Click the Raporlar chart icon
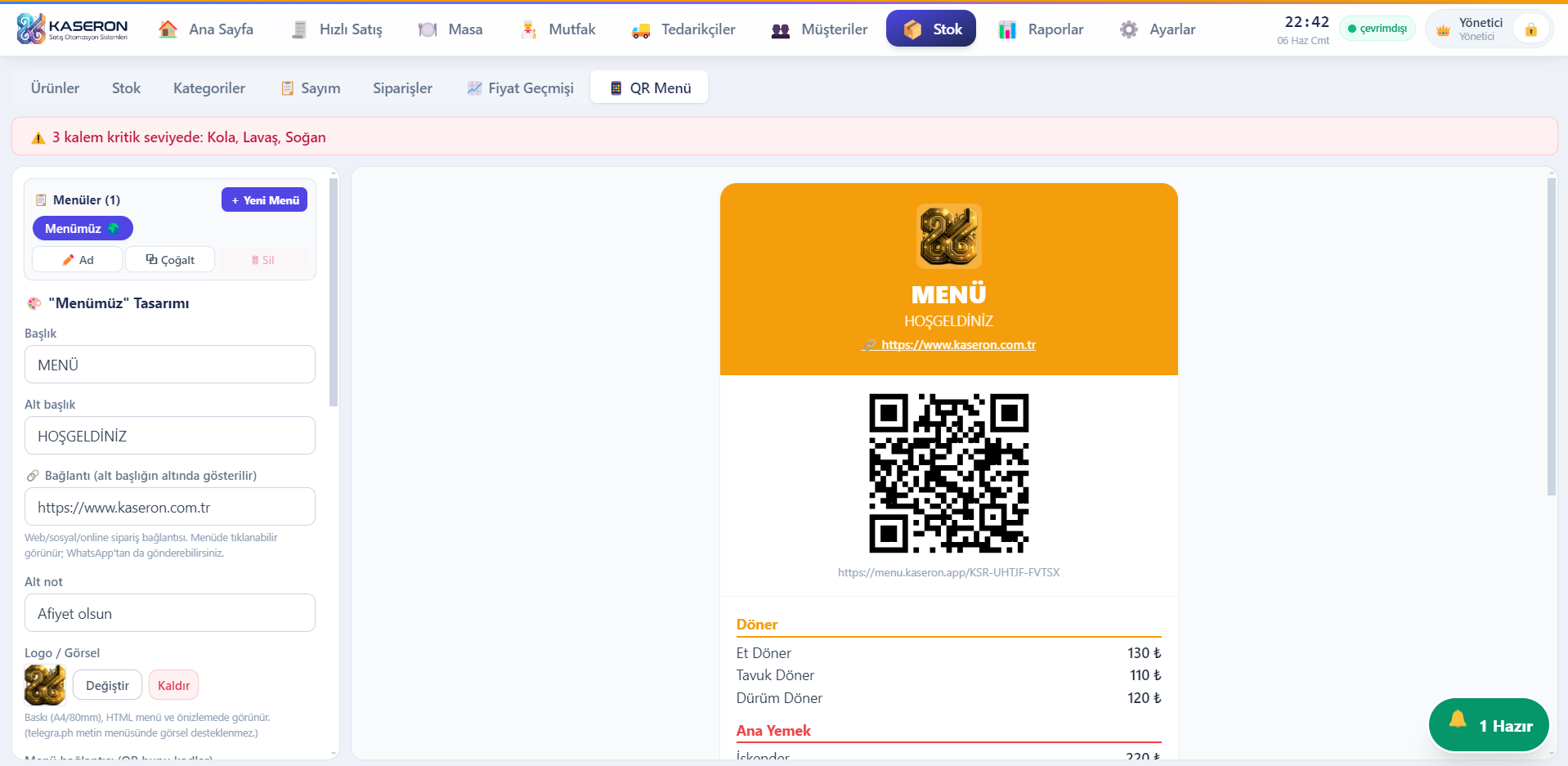The height and width of the screenshot is (766, 1568). click(1007, 29)
